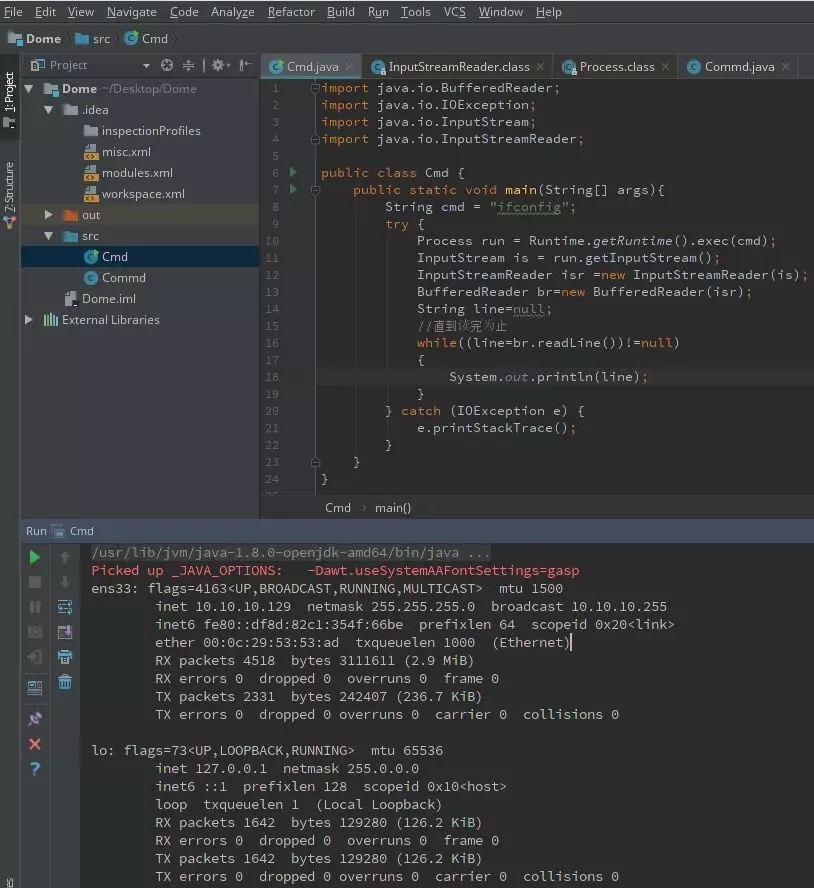Expand External Libraries node
This screenshot has height=888, width=814.
(x=29, y=319)
